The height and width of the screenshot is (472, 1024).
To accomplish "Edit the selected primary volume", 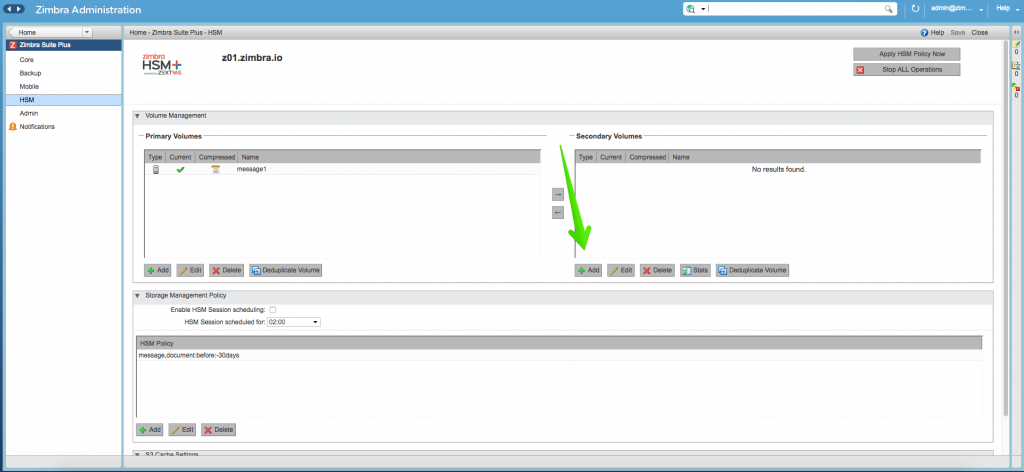I will 191,270.
